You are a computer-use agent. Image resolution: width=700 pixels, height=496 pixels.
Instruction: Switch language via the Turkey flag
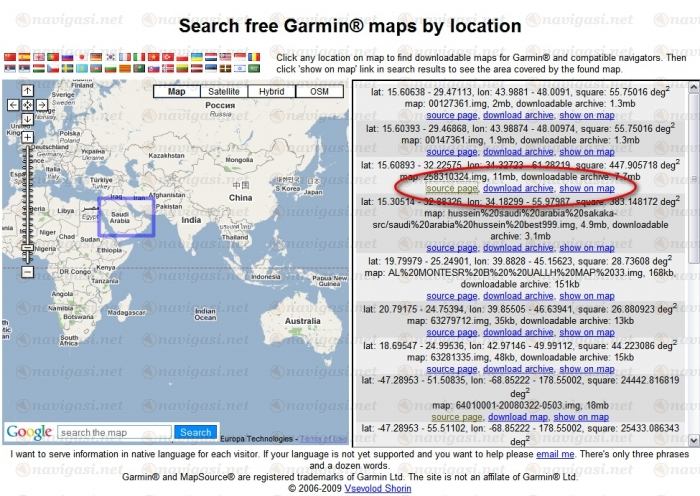pyautogui.click(x=167, y=57)
